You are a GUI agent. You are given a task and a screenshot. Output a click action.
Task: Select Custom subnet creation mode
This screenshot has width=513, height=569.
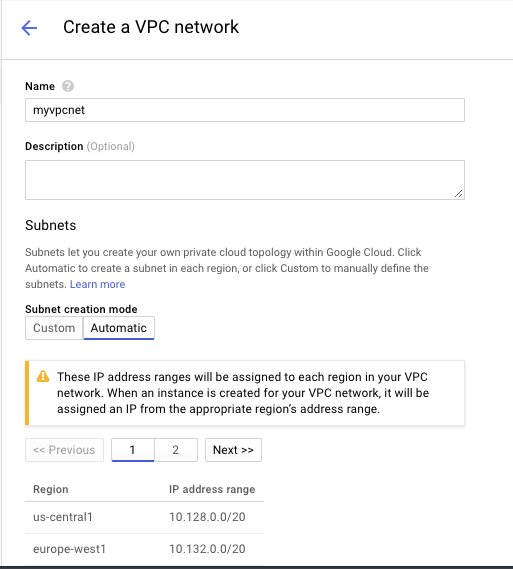coord(54,328)
